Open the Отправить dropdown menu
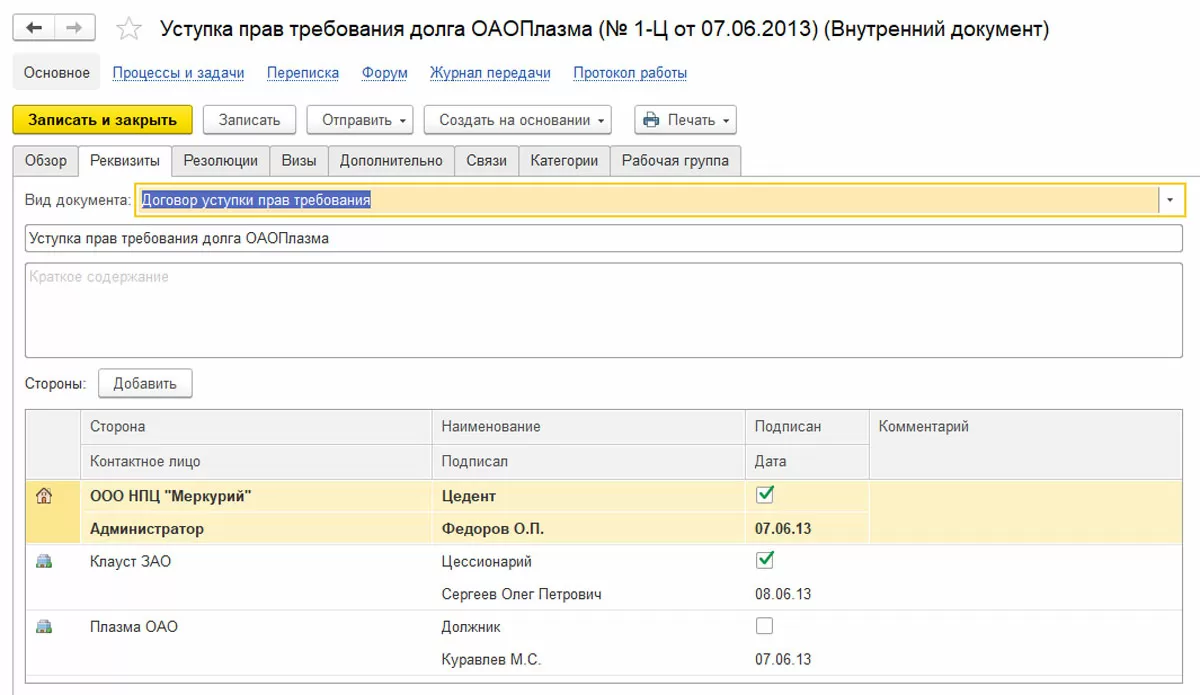 (359, 120)
